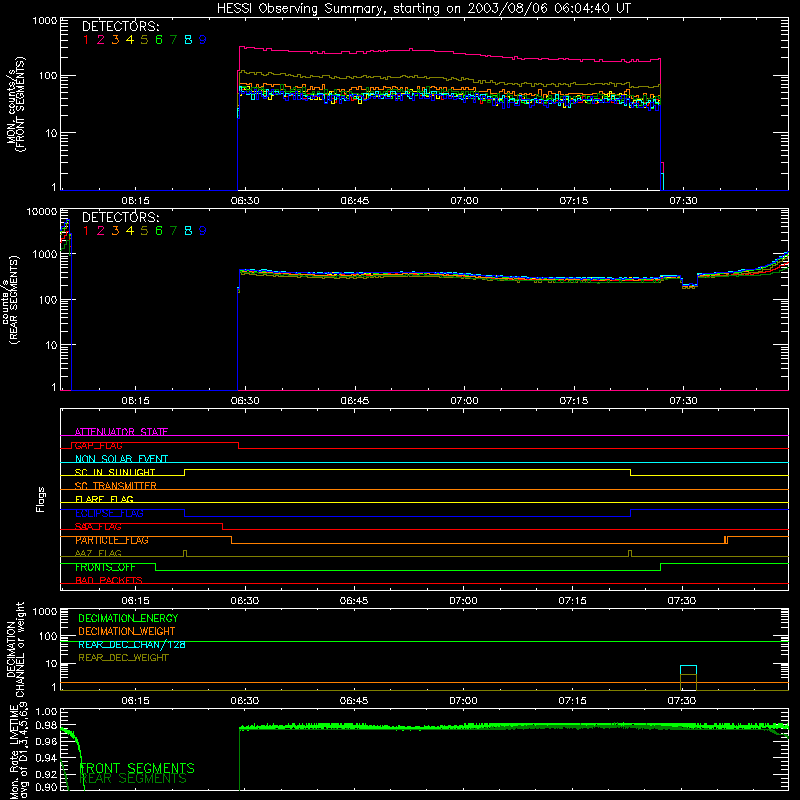The image size is (800, 800).
Task: Click the FRONTS_OFF flag label
Action: click(105, 567)
